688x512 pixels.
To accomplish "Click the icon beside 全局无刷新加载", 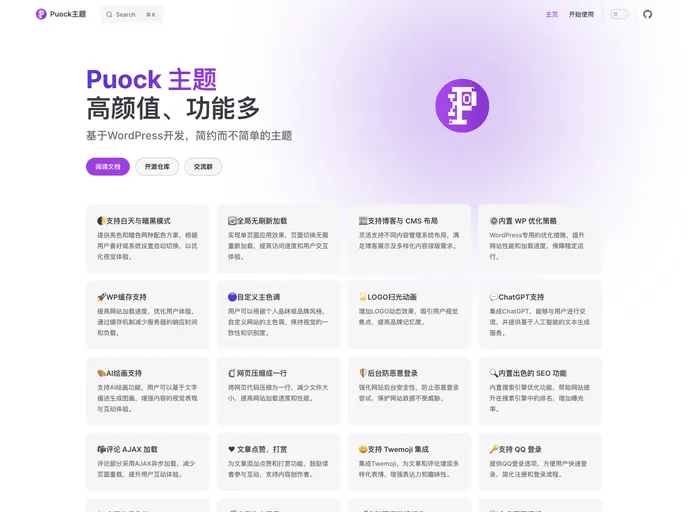I will [x=232, y=221].
